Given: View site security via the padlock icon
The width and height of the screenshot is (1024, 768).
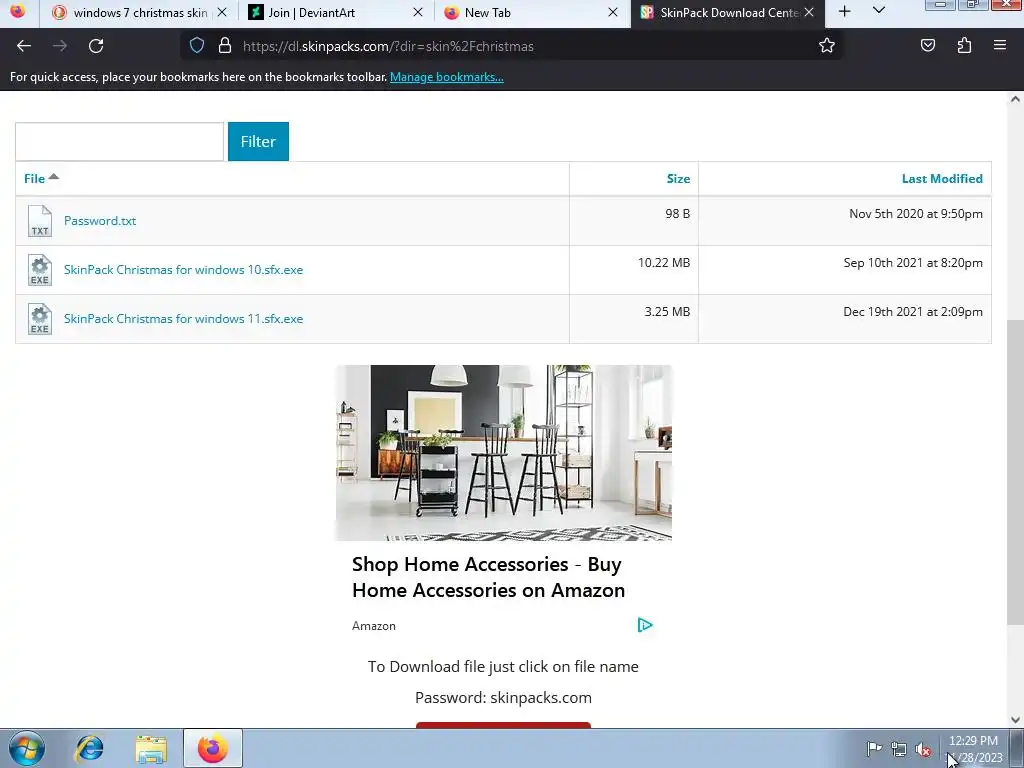Looking at the screenshot, I should [225, 46].
